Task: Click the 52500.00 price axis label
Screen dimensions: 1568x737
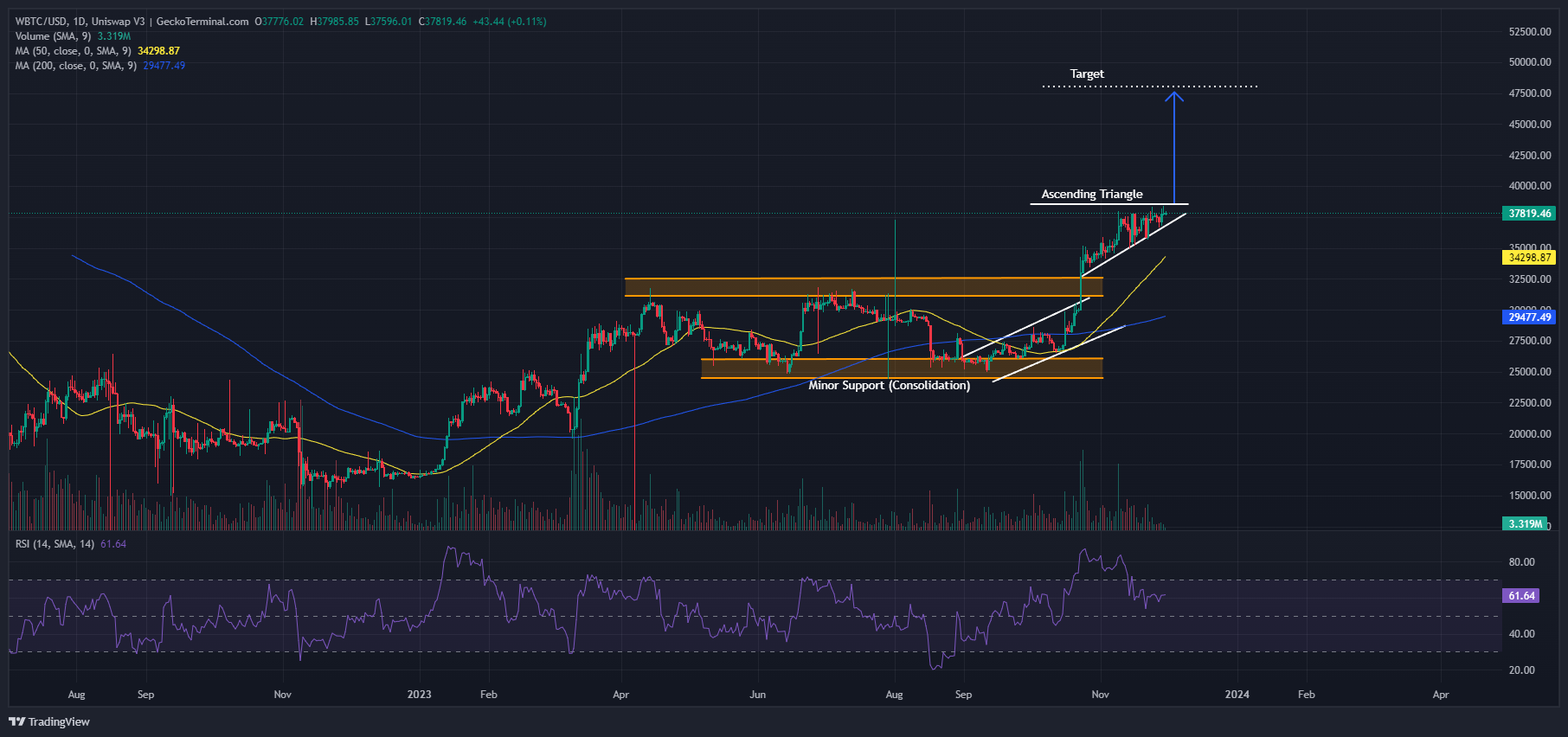Action: coord(1530,32)
